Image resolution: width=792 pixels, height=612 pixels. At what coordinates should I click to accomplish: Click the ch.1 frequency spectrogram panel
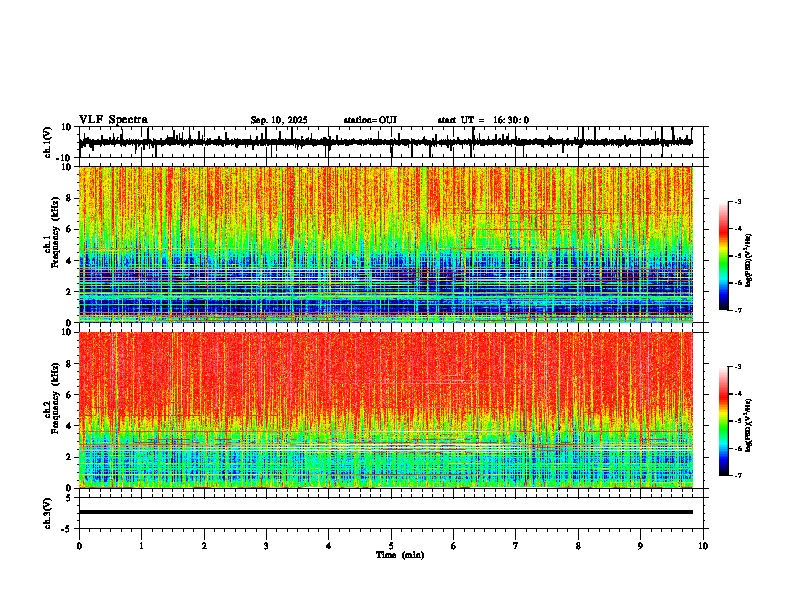click(x=386, y=244)
